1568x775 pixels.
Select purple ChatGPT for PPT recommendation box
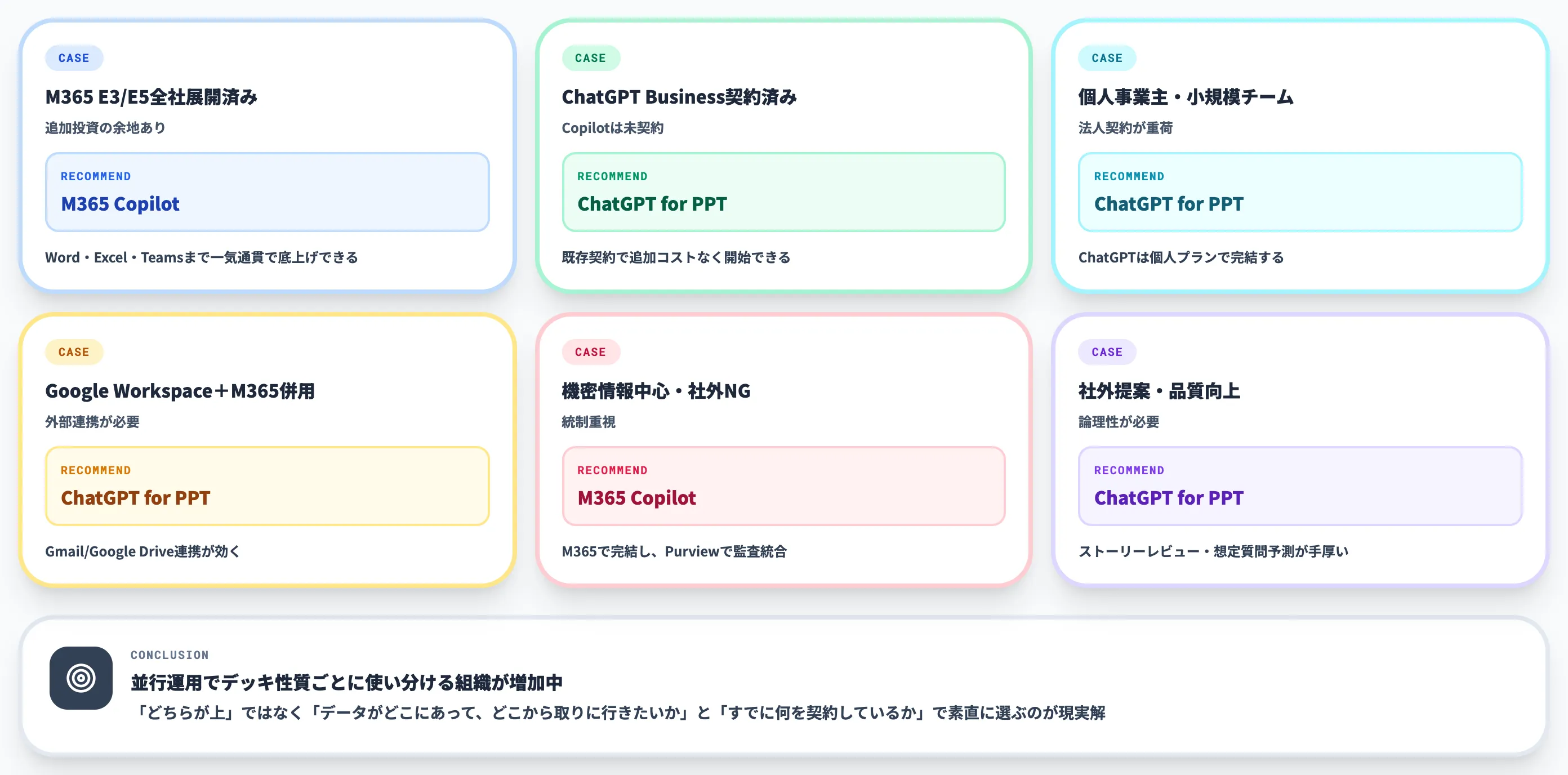(x=1300, y=486)
